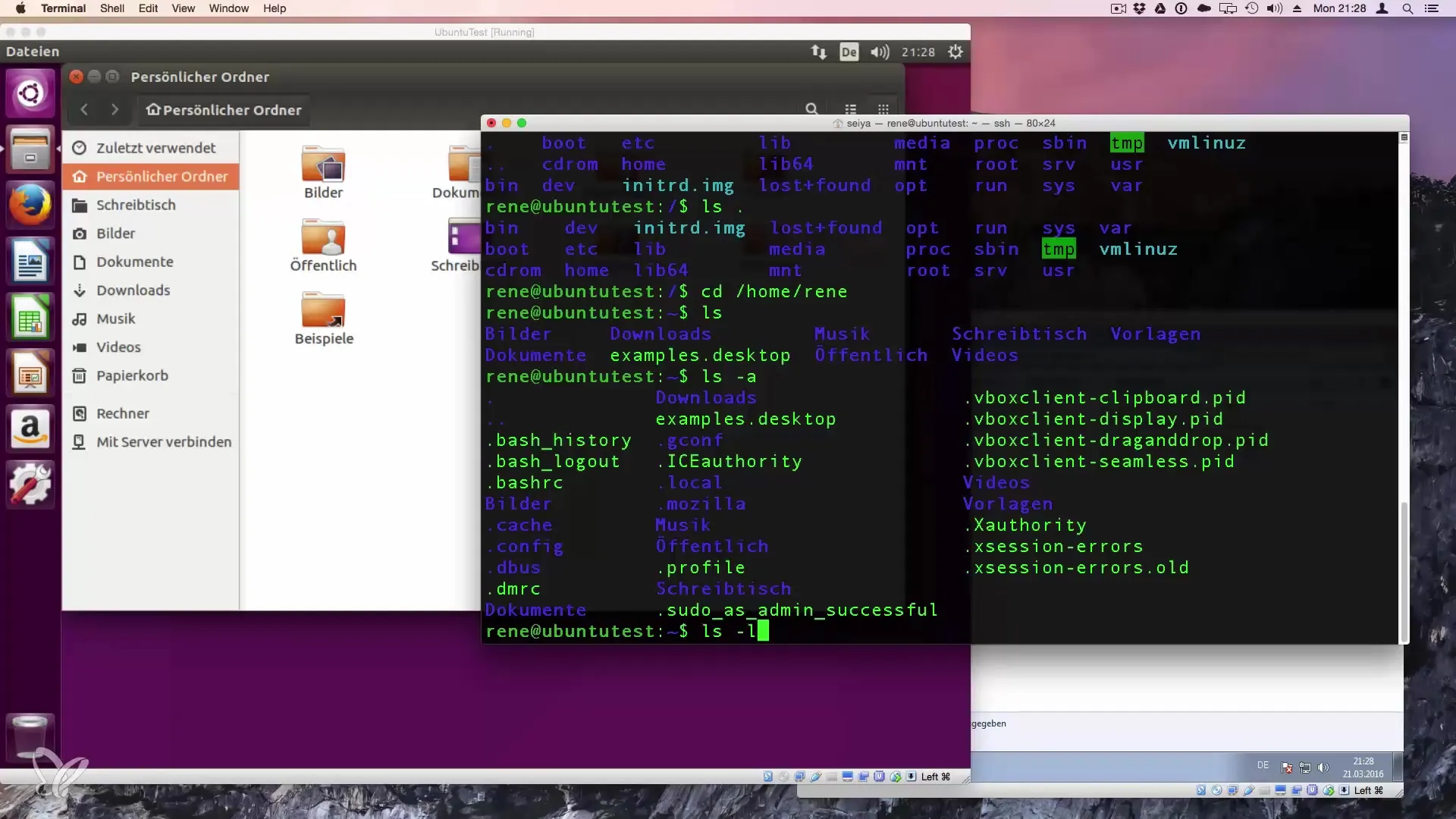This screenshot has width=1456, height=819.
Task: Open the Window menu
Action: [228, 8]
